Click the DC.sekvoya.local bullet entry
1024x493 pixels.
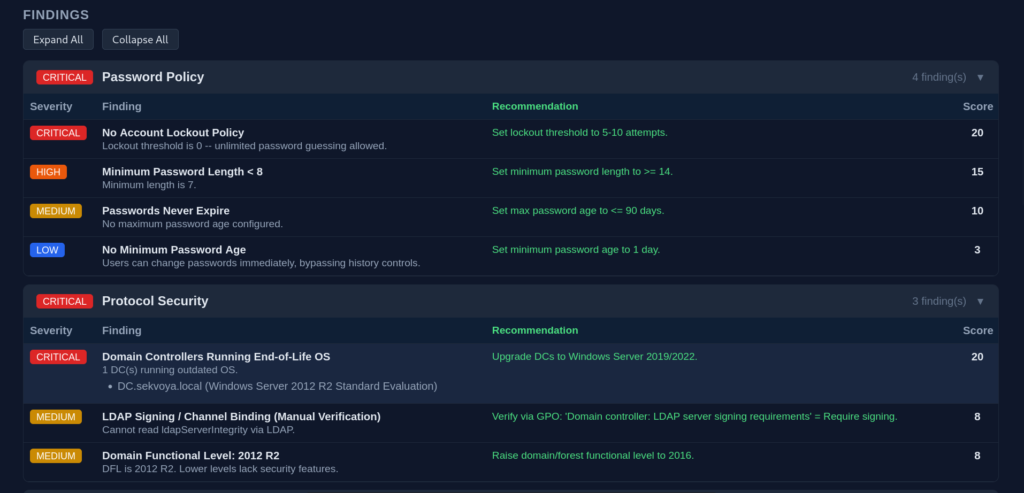click(x=277, y=386)
